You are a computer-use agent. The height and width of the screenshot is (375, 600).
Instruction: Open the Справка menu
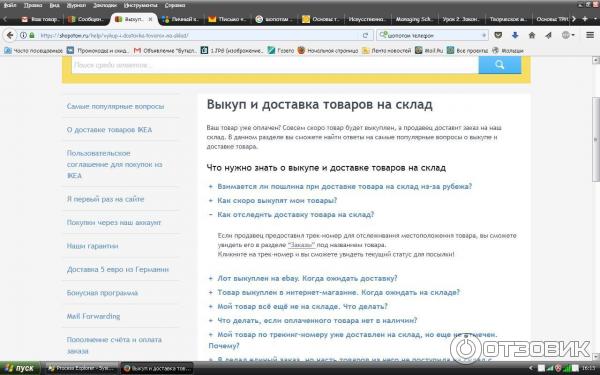[x=175, y=5]
